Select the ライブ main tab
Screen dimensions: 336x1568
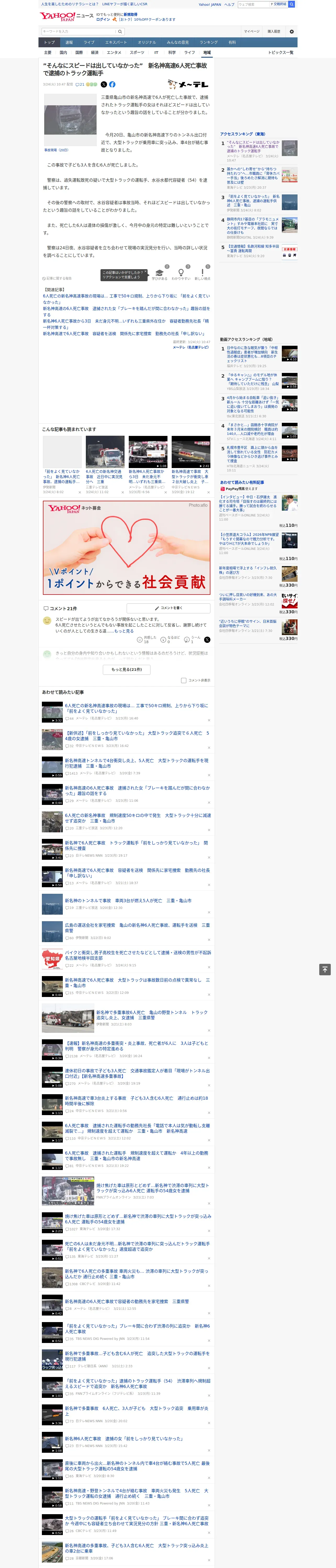click(x=89, y=43)
